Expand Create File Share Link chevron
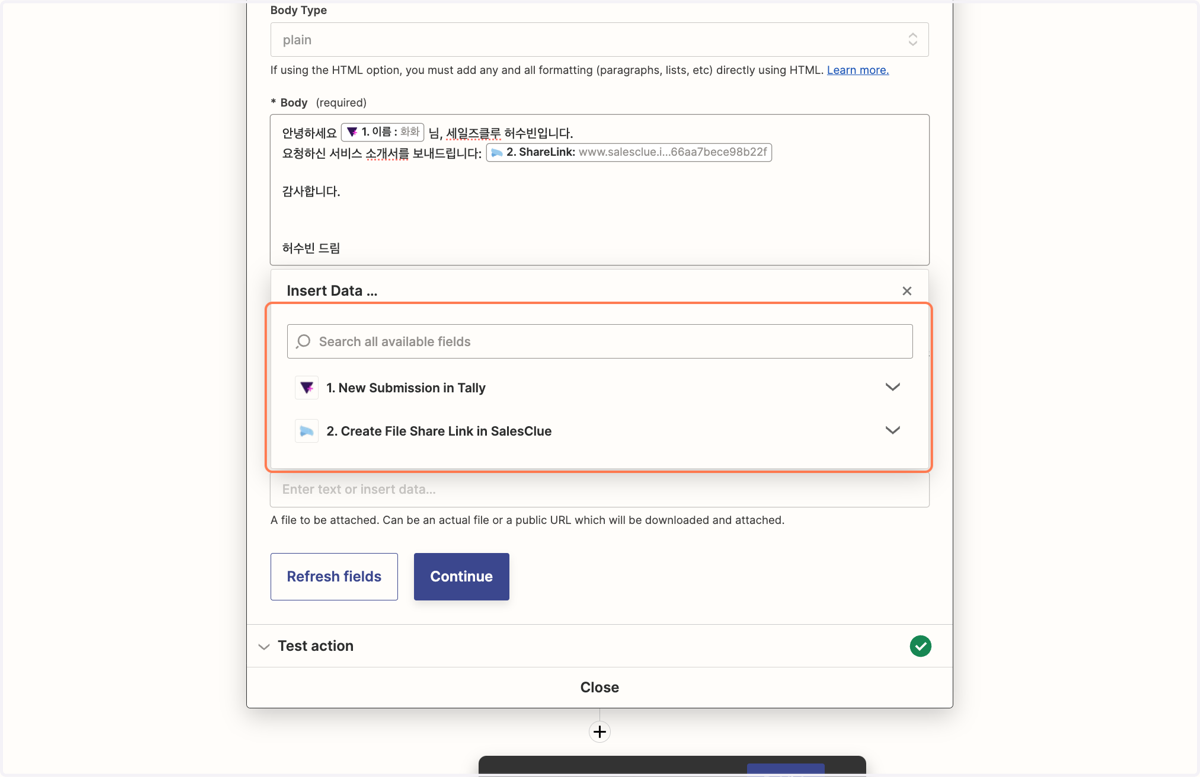Viewport: 1200px width, 777px height. click(x=893, y=430)
